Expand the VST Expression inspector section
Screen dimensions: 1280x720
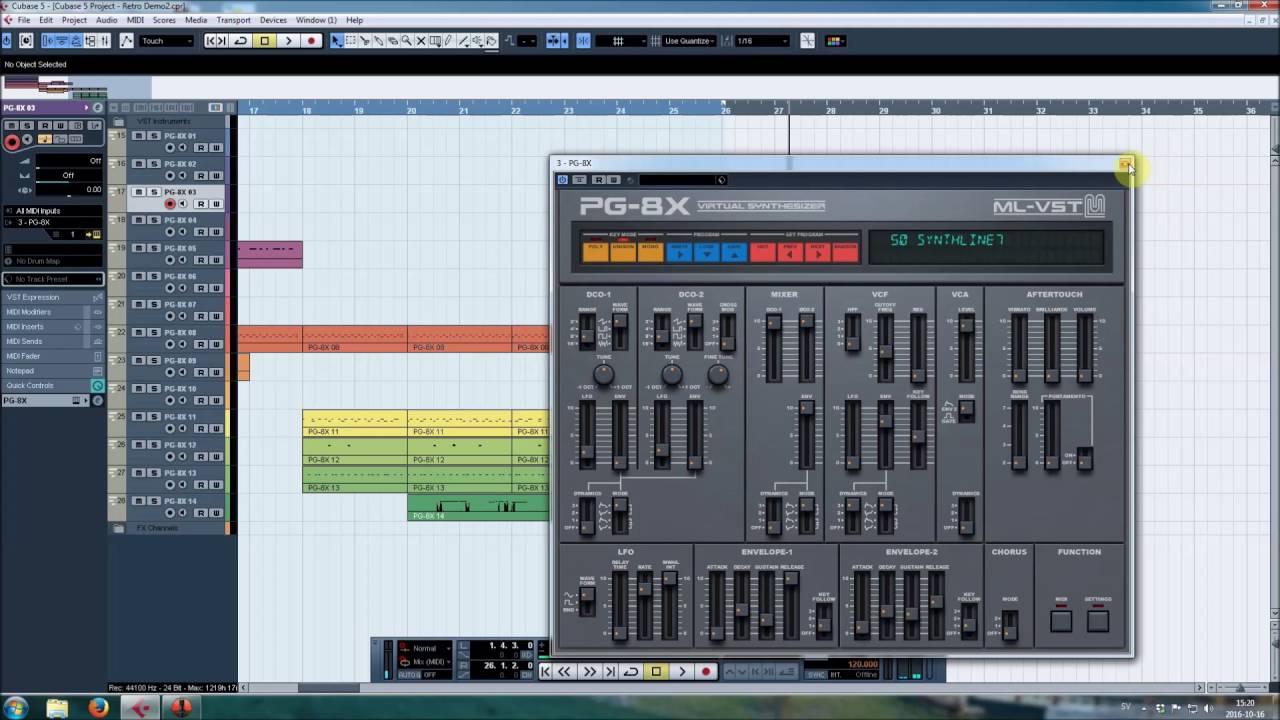coord(52,297)
